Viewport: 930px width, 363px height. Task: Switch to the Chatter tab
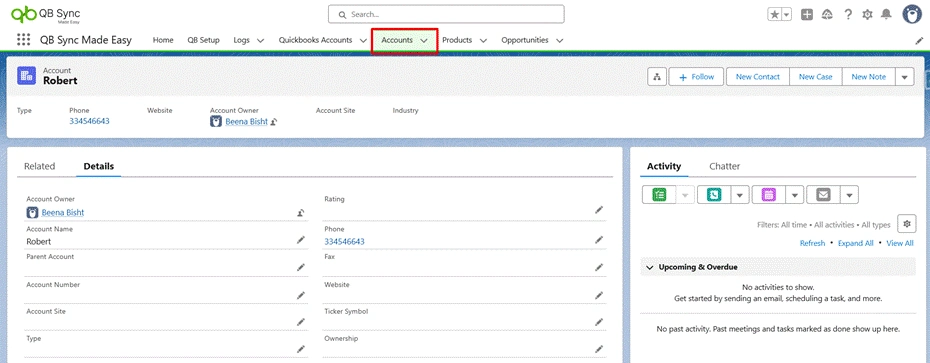725,166
